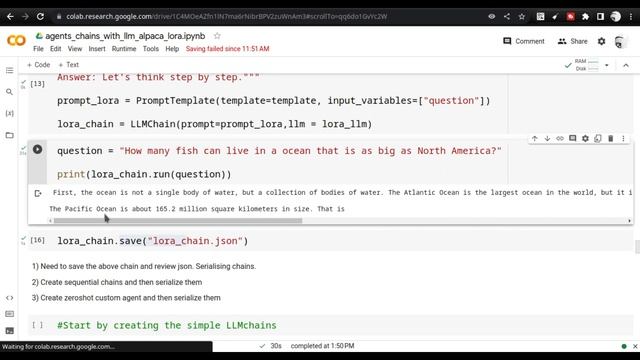
Task: Copy link to the cell
Action: coord(560,138)
